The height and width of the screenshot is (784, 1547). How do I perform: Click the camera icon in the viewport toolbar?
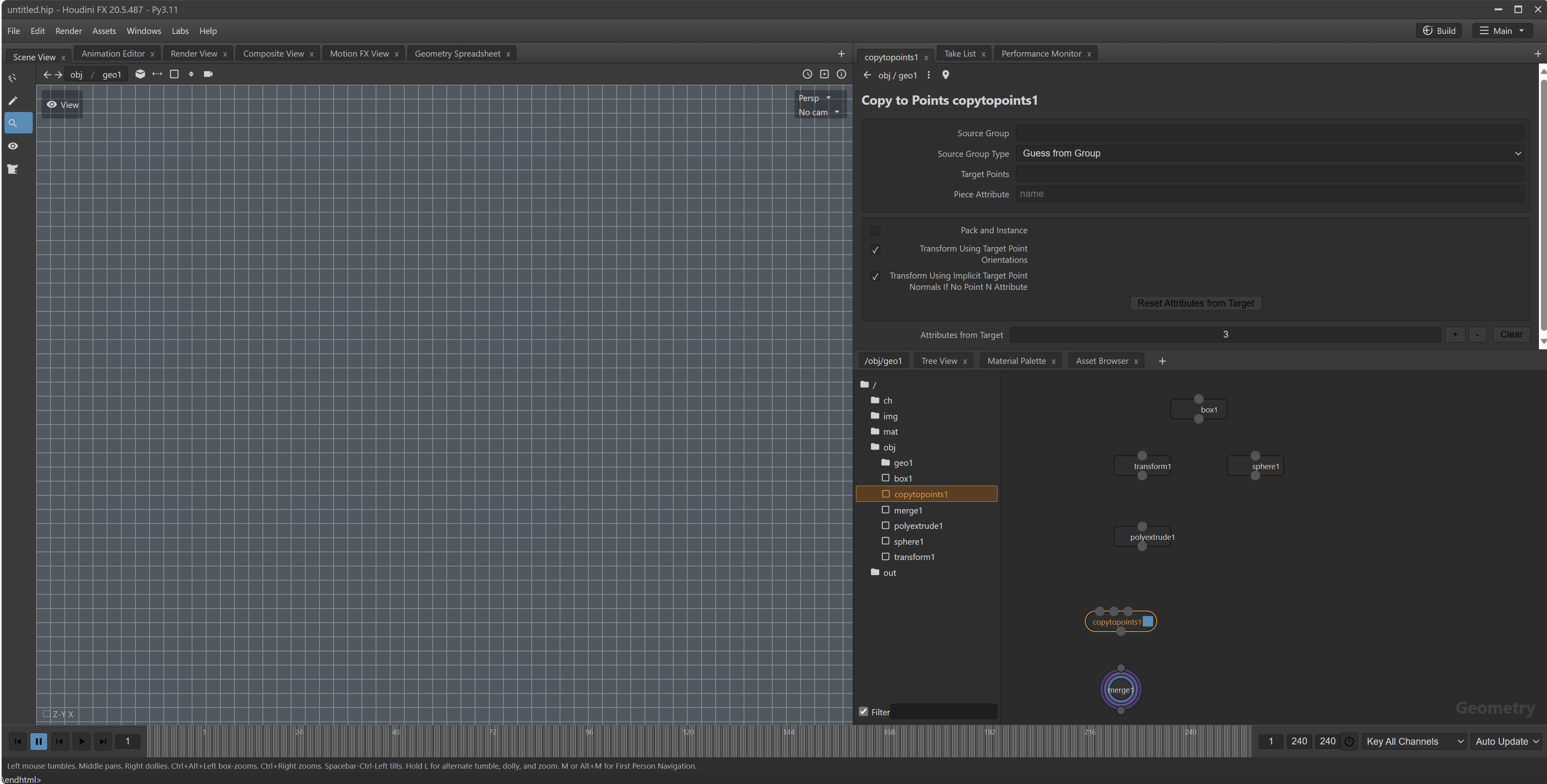(208, 74)
